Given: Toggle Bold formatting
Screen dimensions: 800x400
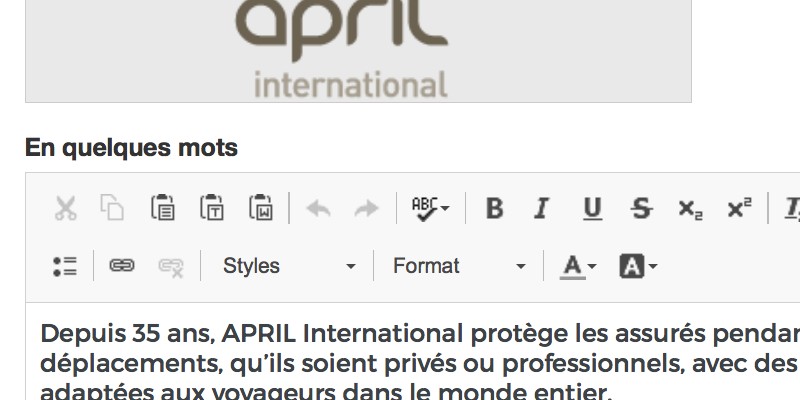Looking at the screenshot, I should tap(494, 209).
